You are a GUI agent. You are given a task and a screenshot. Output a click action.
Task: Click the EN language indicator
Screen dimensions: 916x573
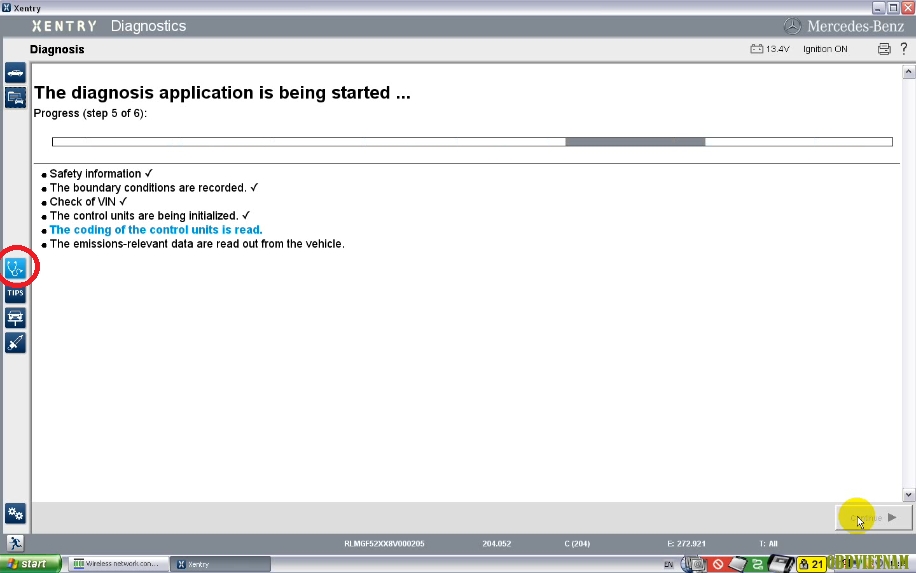pyautogui.click(x=668, y=564)
